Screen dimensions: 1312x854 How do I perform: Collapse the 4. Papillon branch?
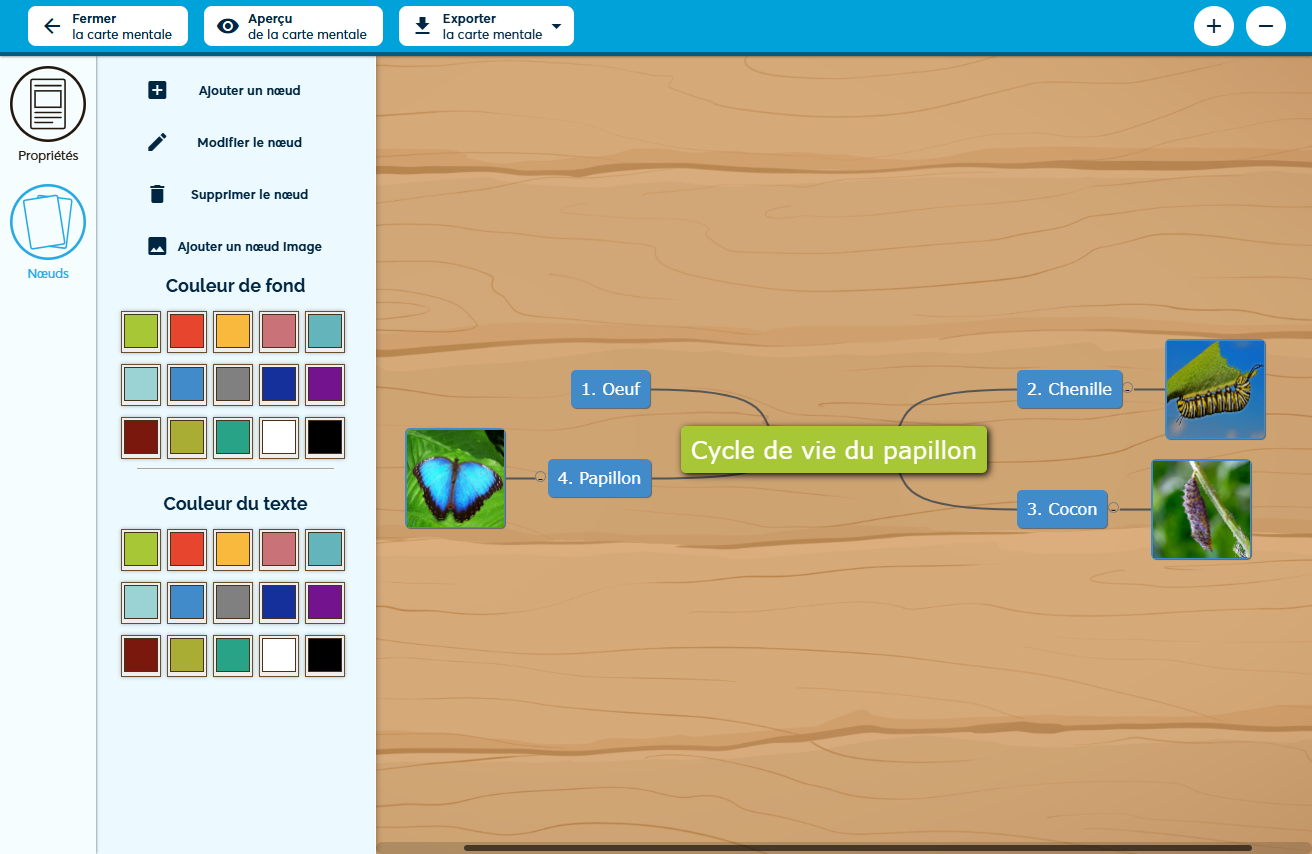[540, 478]
